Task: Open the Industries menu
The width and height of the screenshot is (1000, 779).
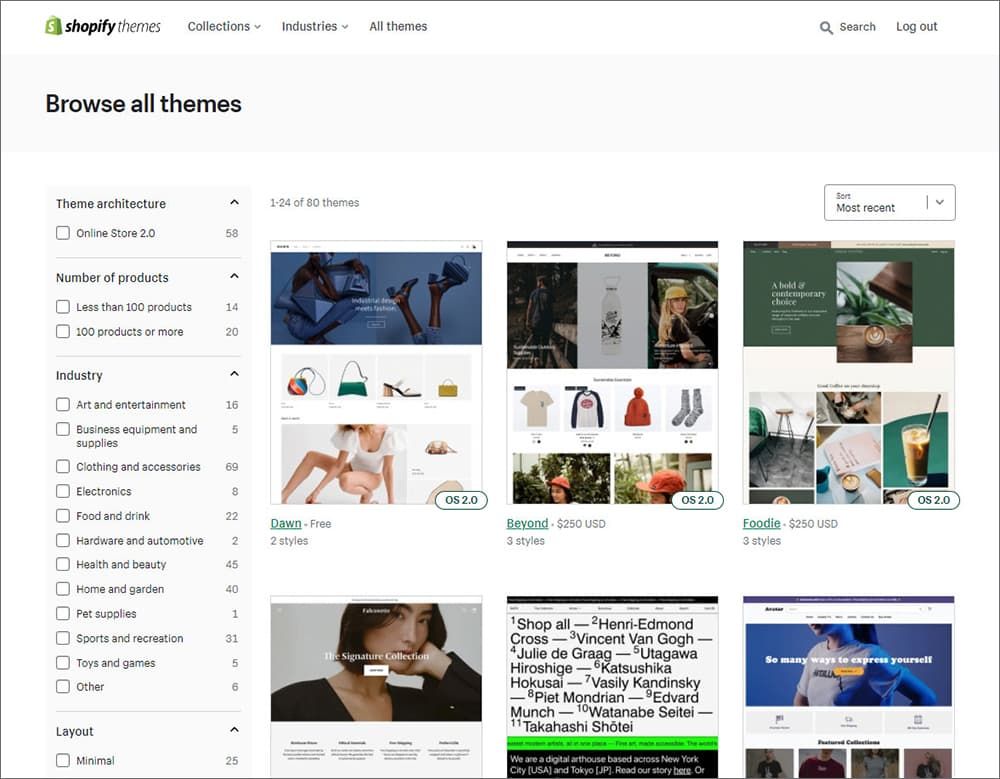Action: pos(315,26)
